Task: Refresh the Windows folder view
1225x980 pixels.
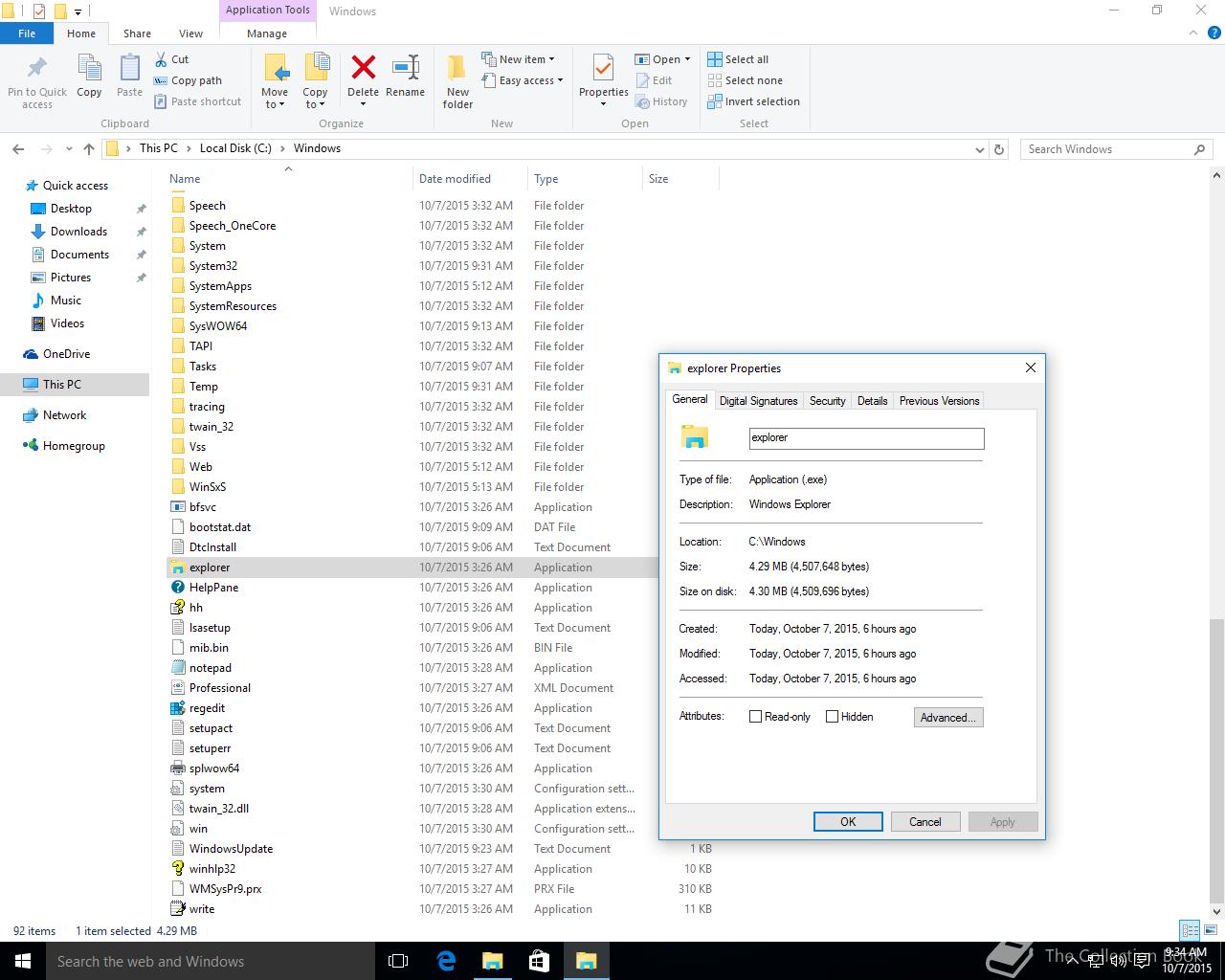Action: tap(999, 149)
